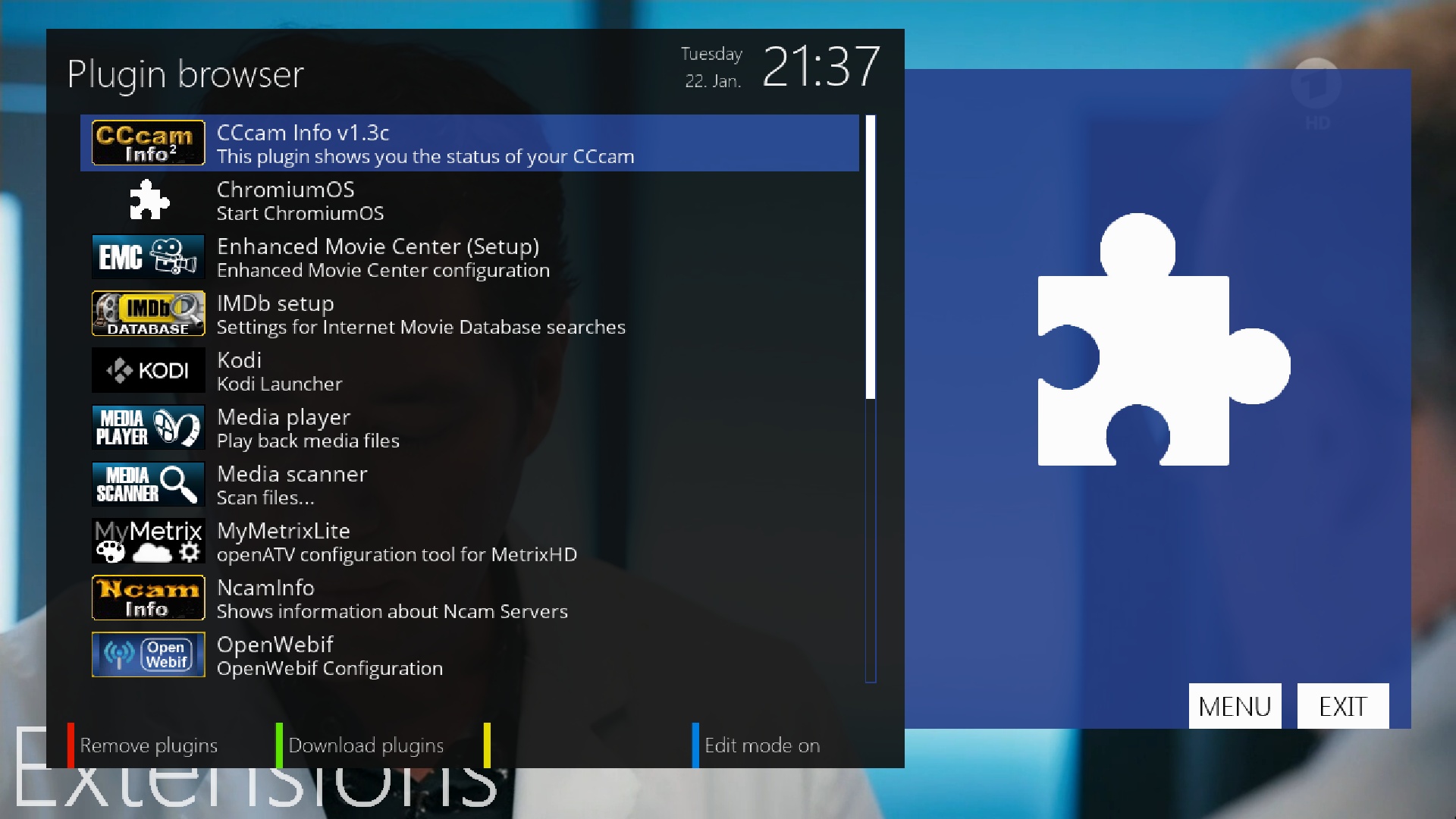Click the EXIT button
The height and width of the screenshot is (819, 1456).
coord(1343,706)
